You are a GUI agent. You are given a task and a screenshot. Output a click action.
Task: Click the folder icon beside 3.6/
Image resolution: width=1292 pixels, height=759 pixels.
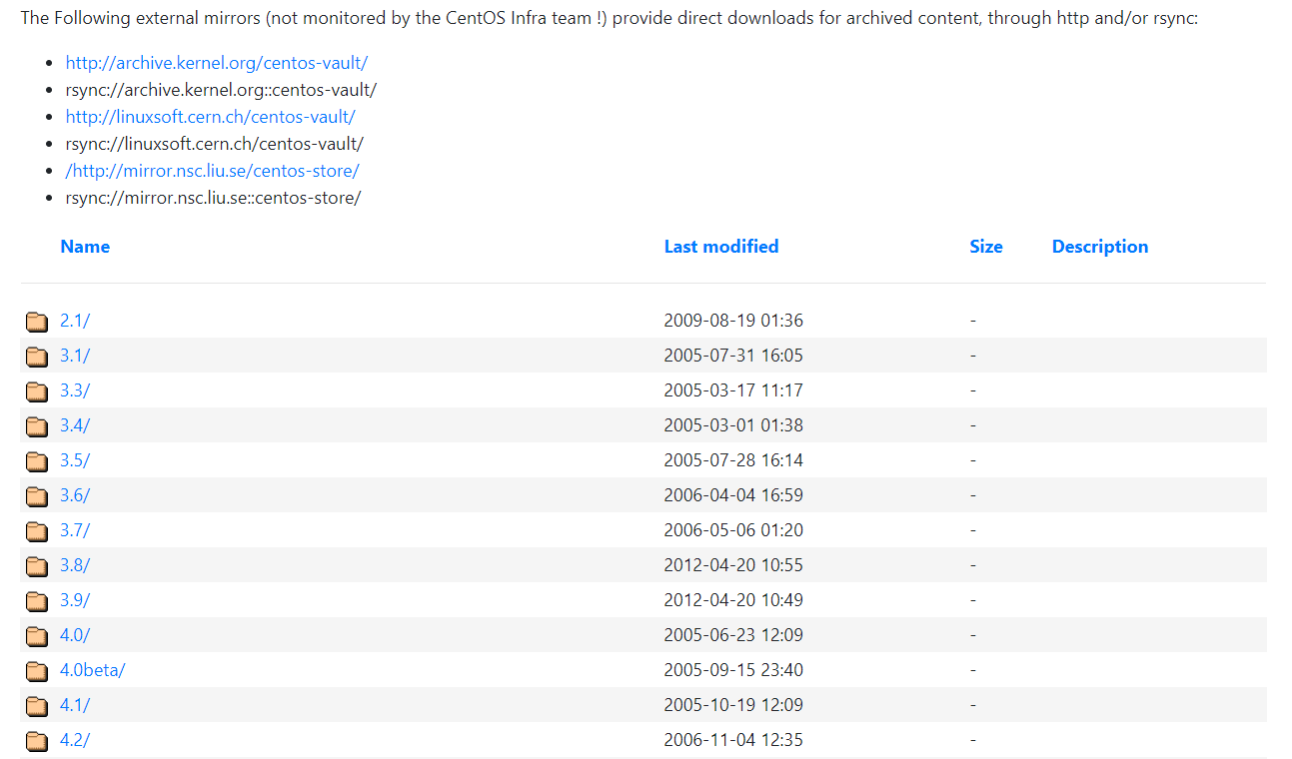point(37,496)
